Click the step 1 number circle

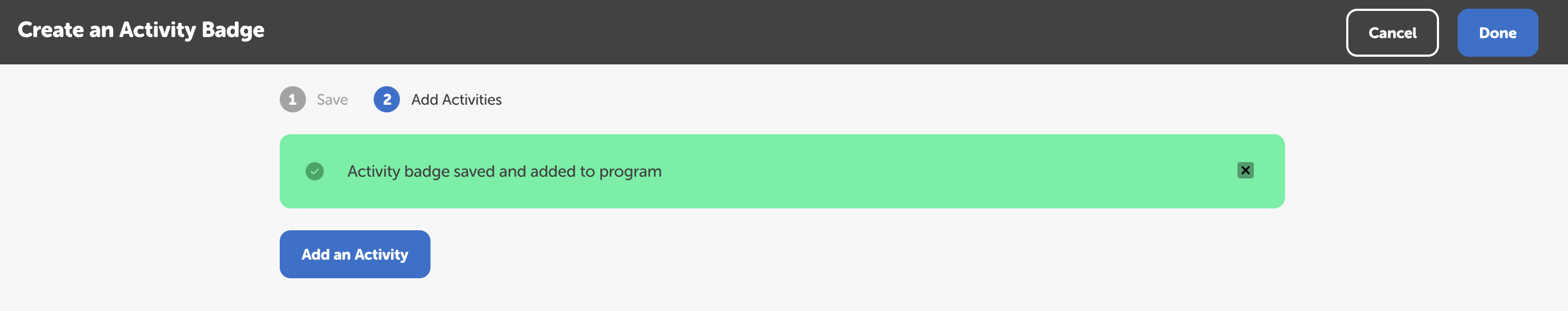(x=292, y=100)
